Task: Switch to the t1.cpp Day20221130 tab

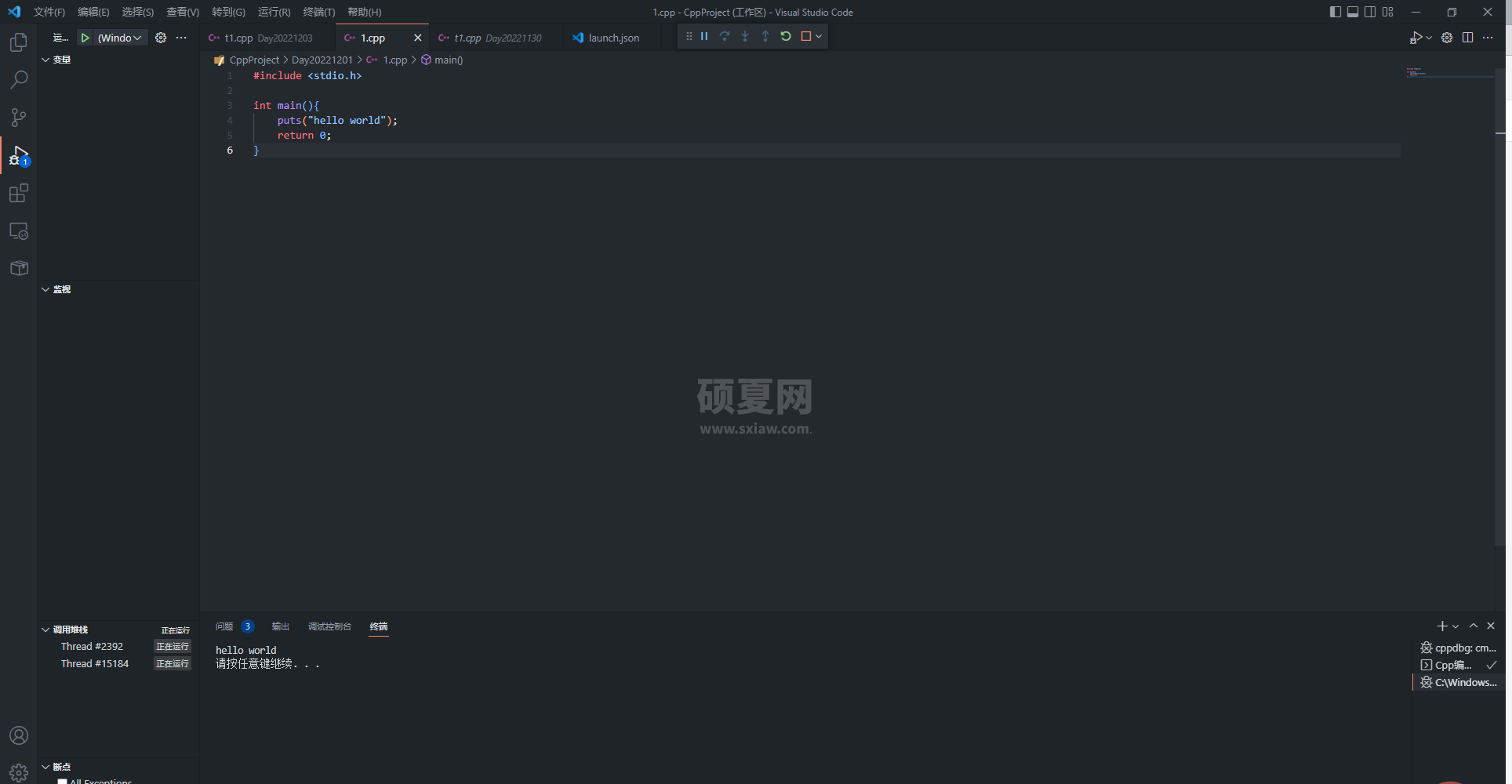Action: coord(496,38)
